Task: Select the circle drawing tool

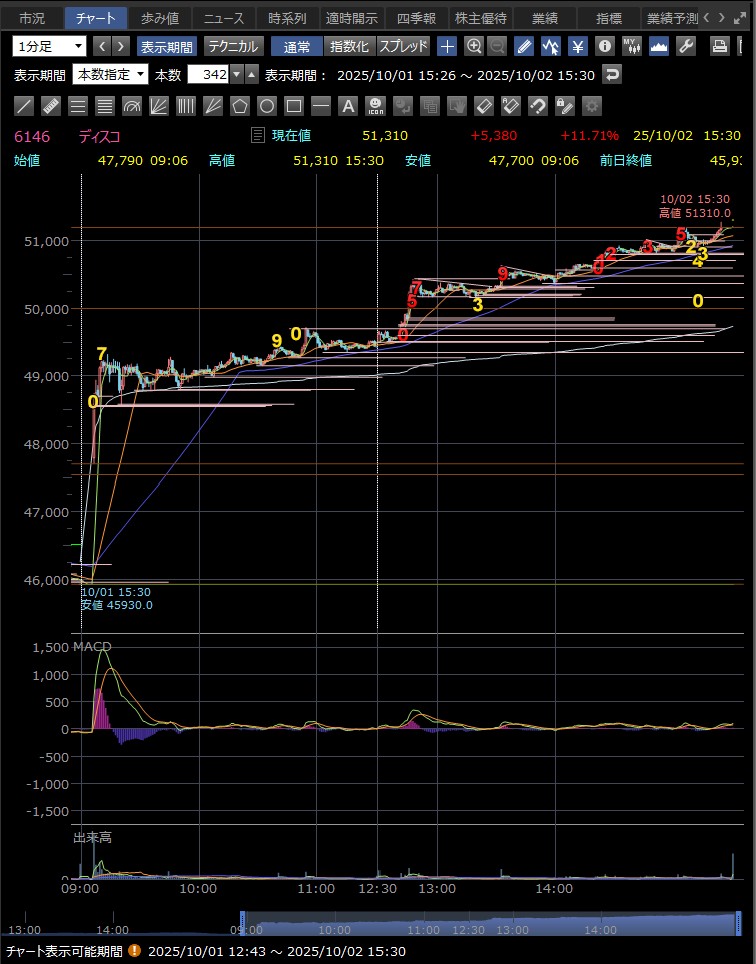Action: tap(266, 106)
